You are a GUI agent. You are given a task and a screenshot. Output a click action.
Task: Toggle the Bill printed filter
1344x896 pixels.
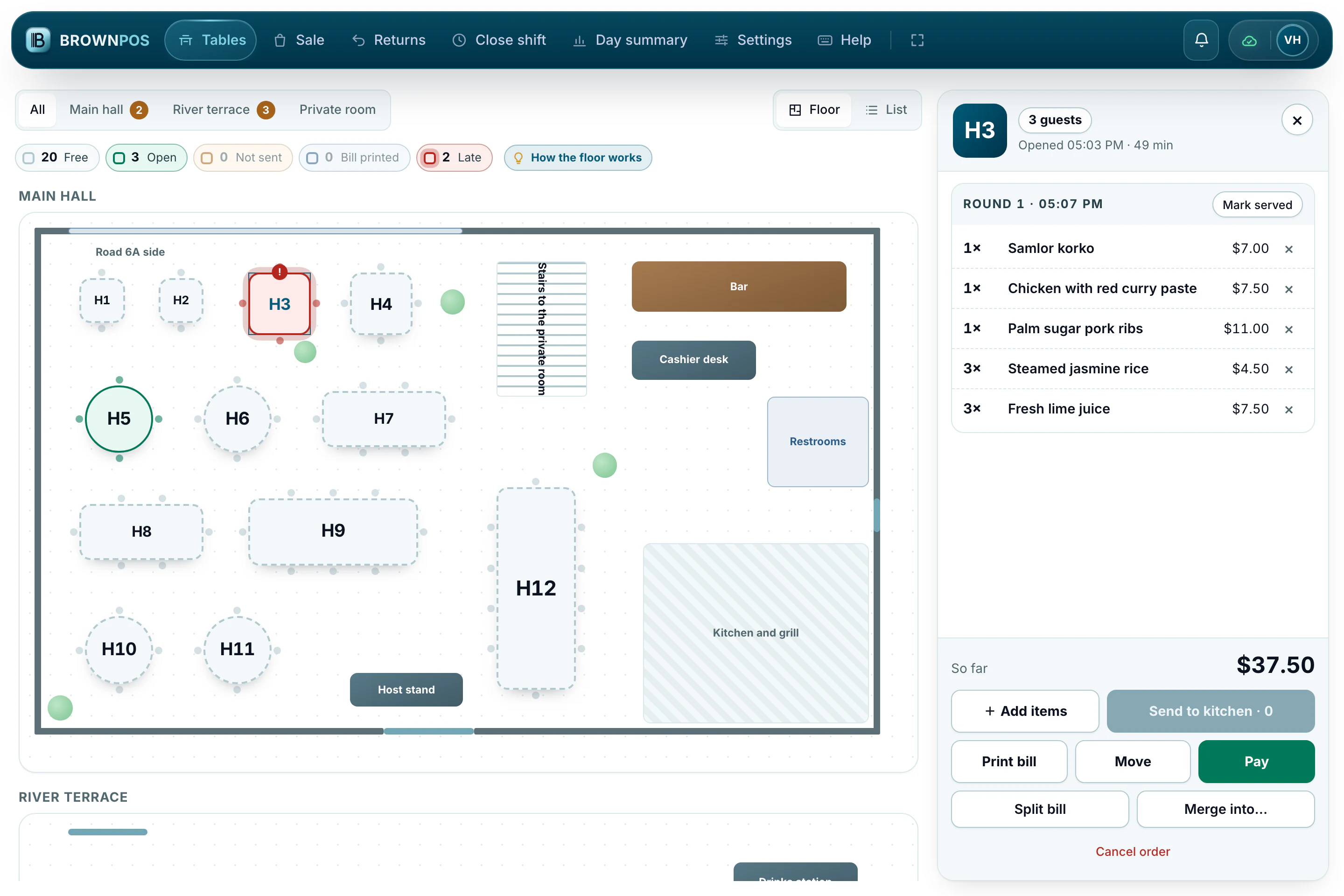click(x=354, y=157)
